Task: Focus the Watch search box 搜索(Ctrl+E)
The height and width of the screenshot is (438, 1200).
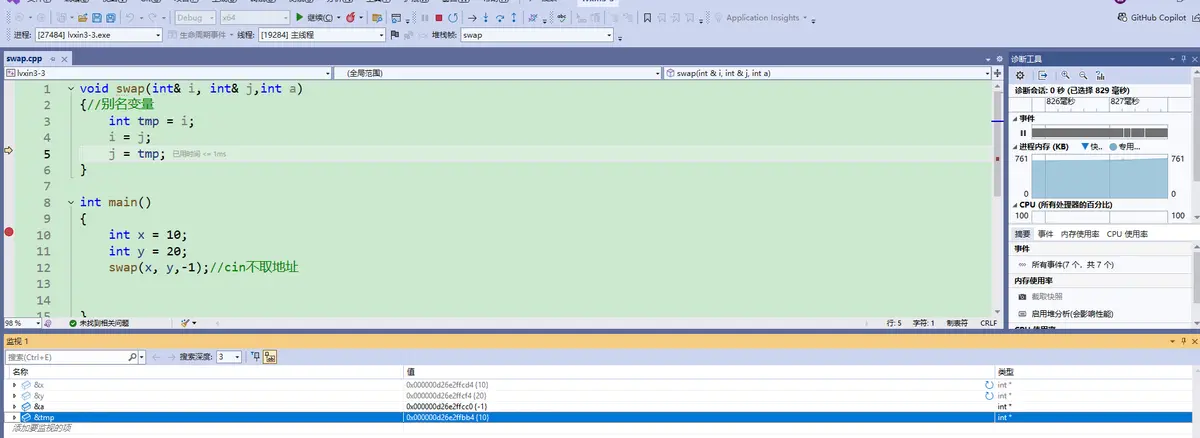Action: click(x=66, y=356)
